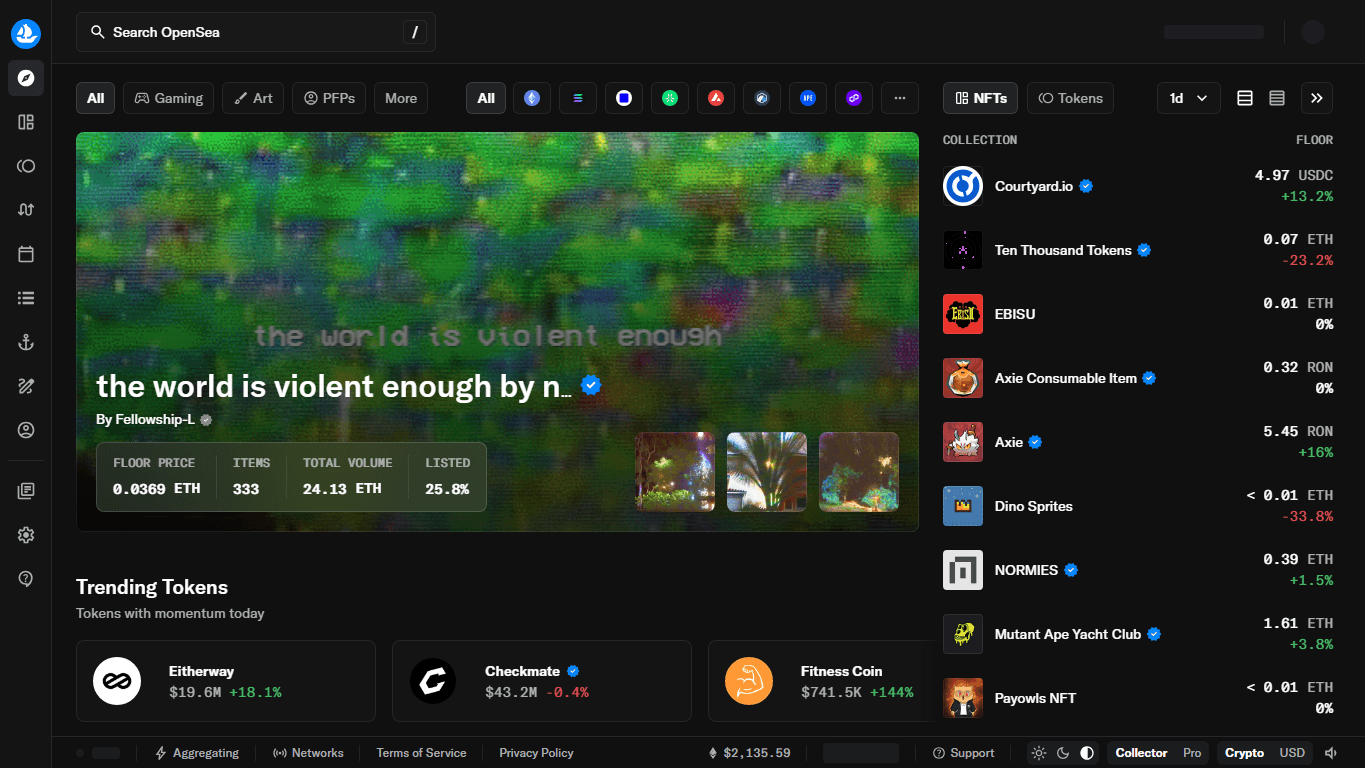Viewport: 1365px width, 768px height.
Task: Select All chains filter
Action: 486,98
